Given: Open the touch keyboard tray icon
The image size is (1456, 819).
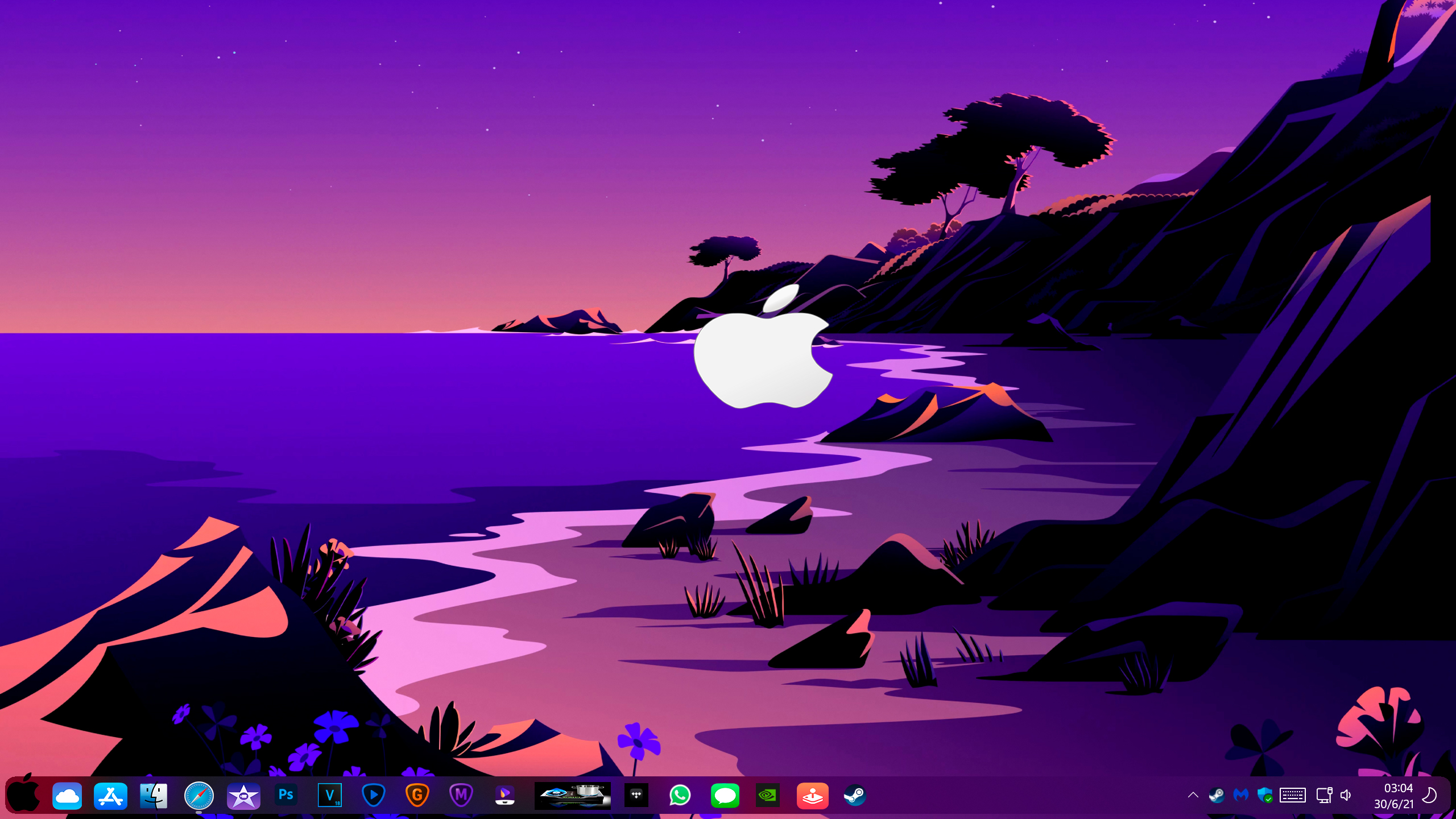Looking at the screenshot, I should [x=1293, y=795].
